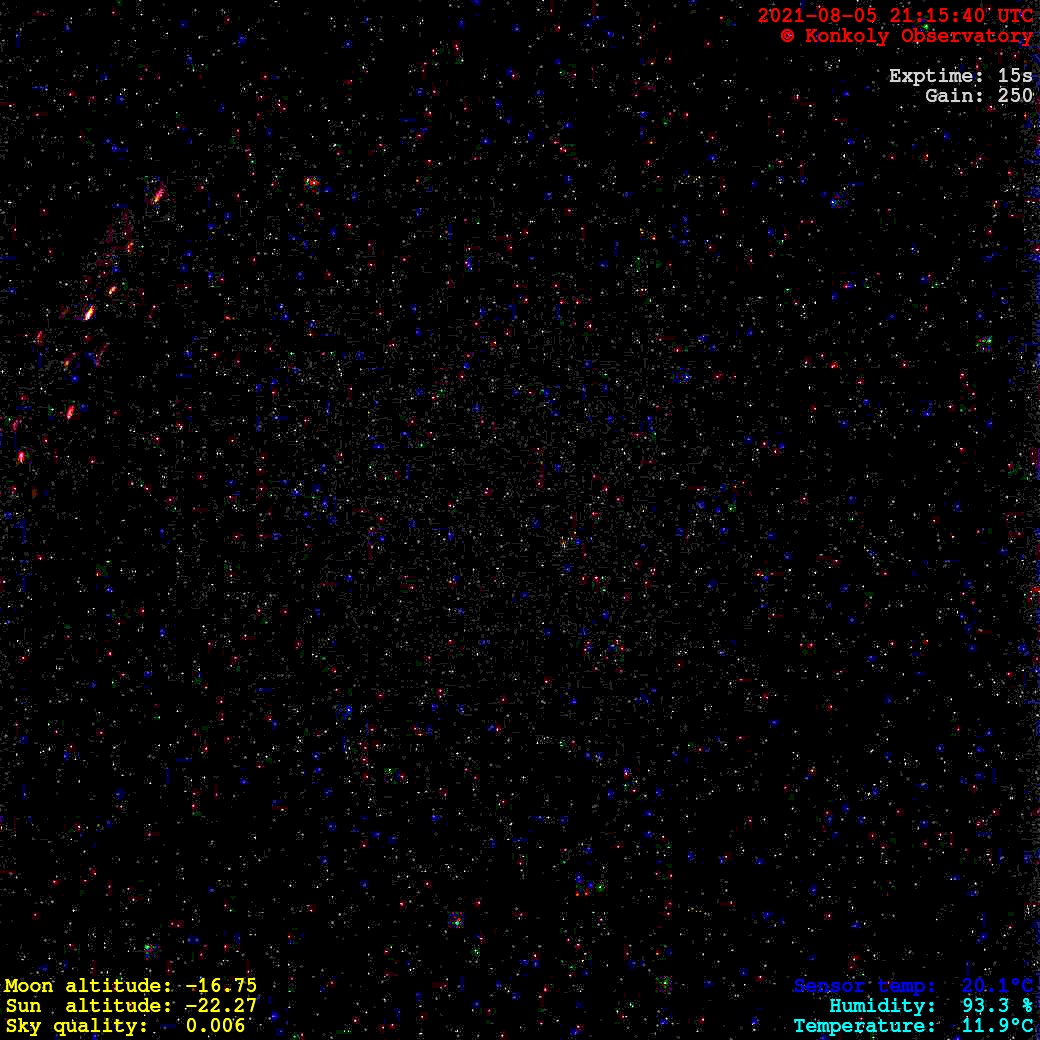Screen dimensions: 1040x1040
Task: Click the humidity value 93.3 %
Action: pyautogui.click(x=997, y=1006)
